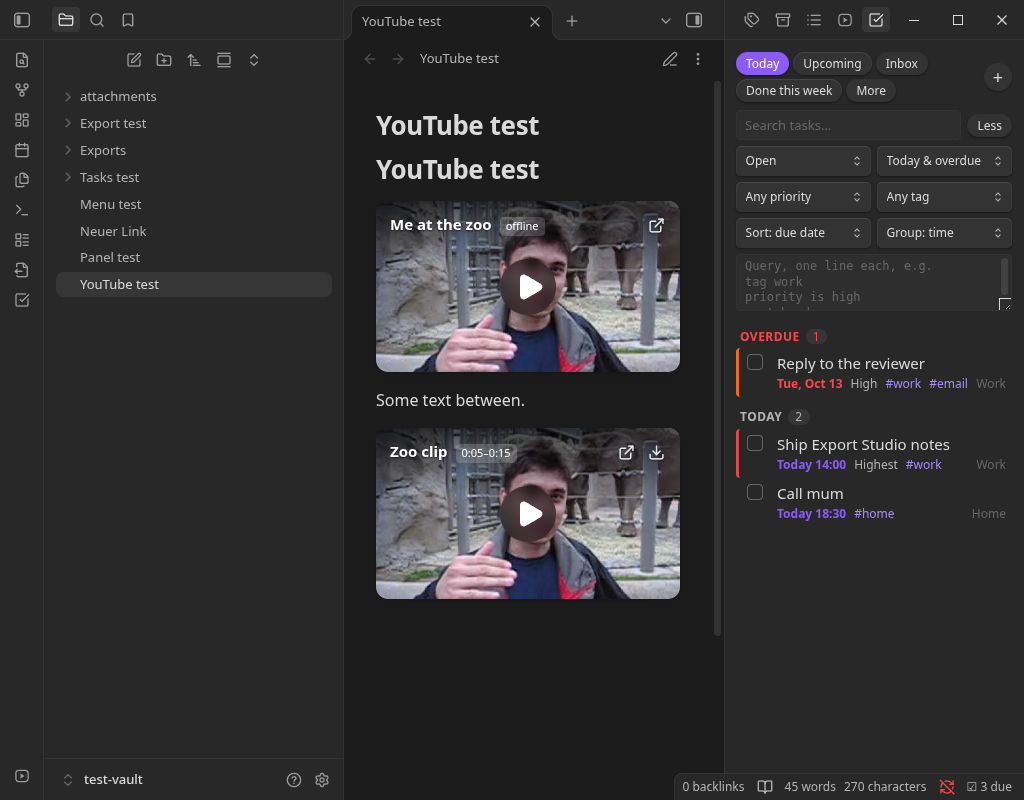Expand the Exports folder
1024x800 pixels.
pyautogui.click(x=68, y=150)
